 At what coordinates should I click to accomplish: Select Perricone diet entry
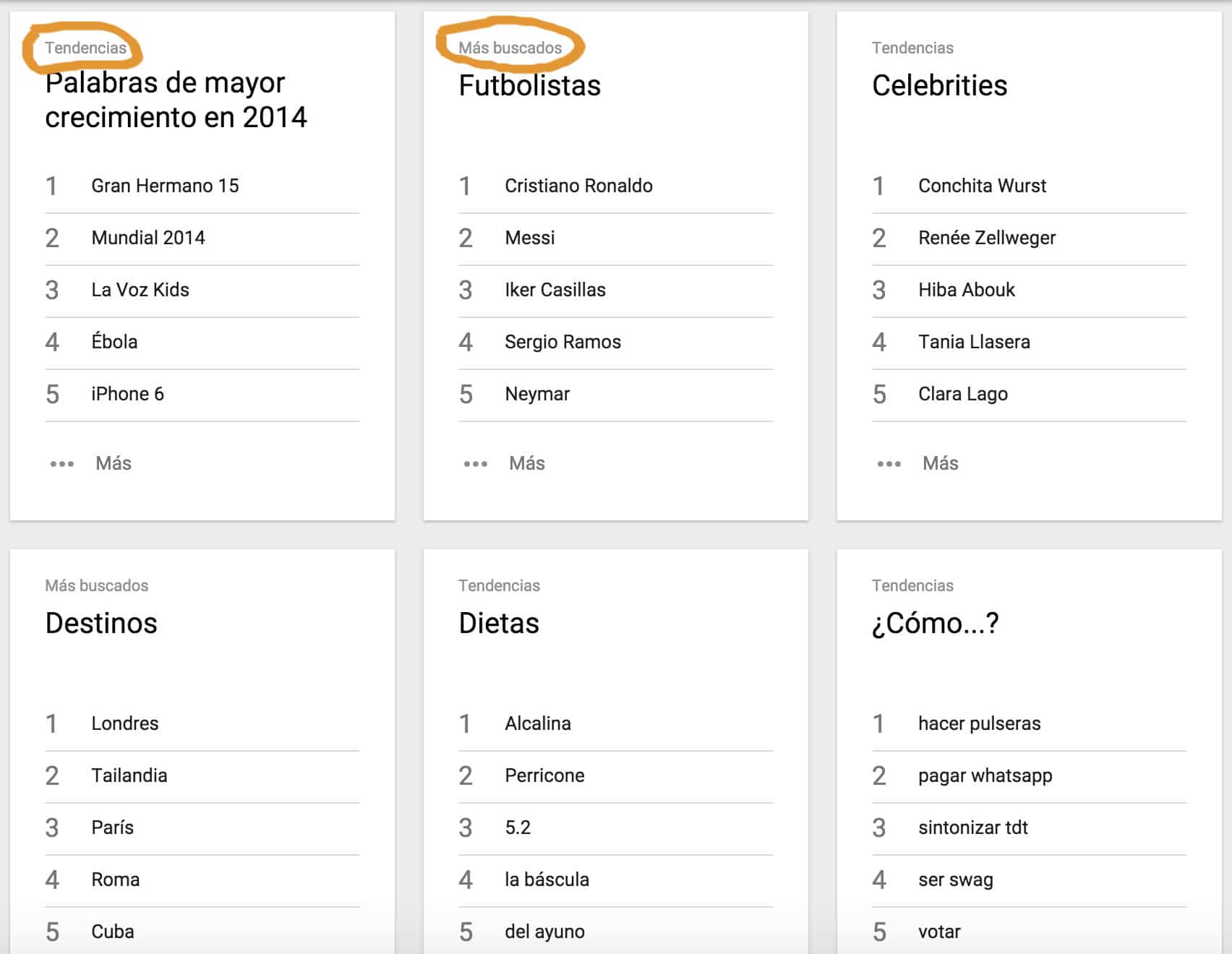point(544,775)
